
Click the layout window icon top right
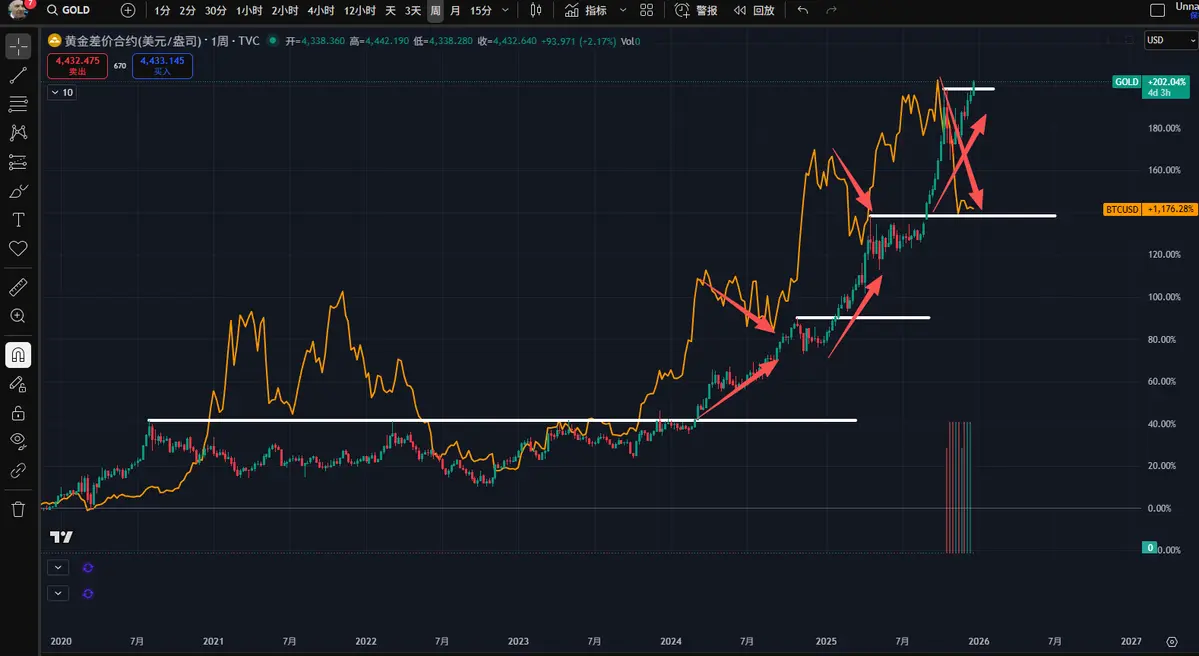pyautogui.click(x=1158, y=10)
